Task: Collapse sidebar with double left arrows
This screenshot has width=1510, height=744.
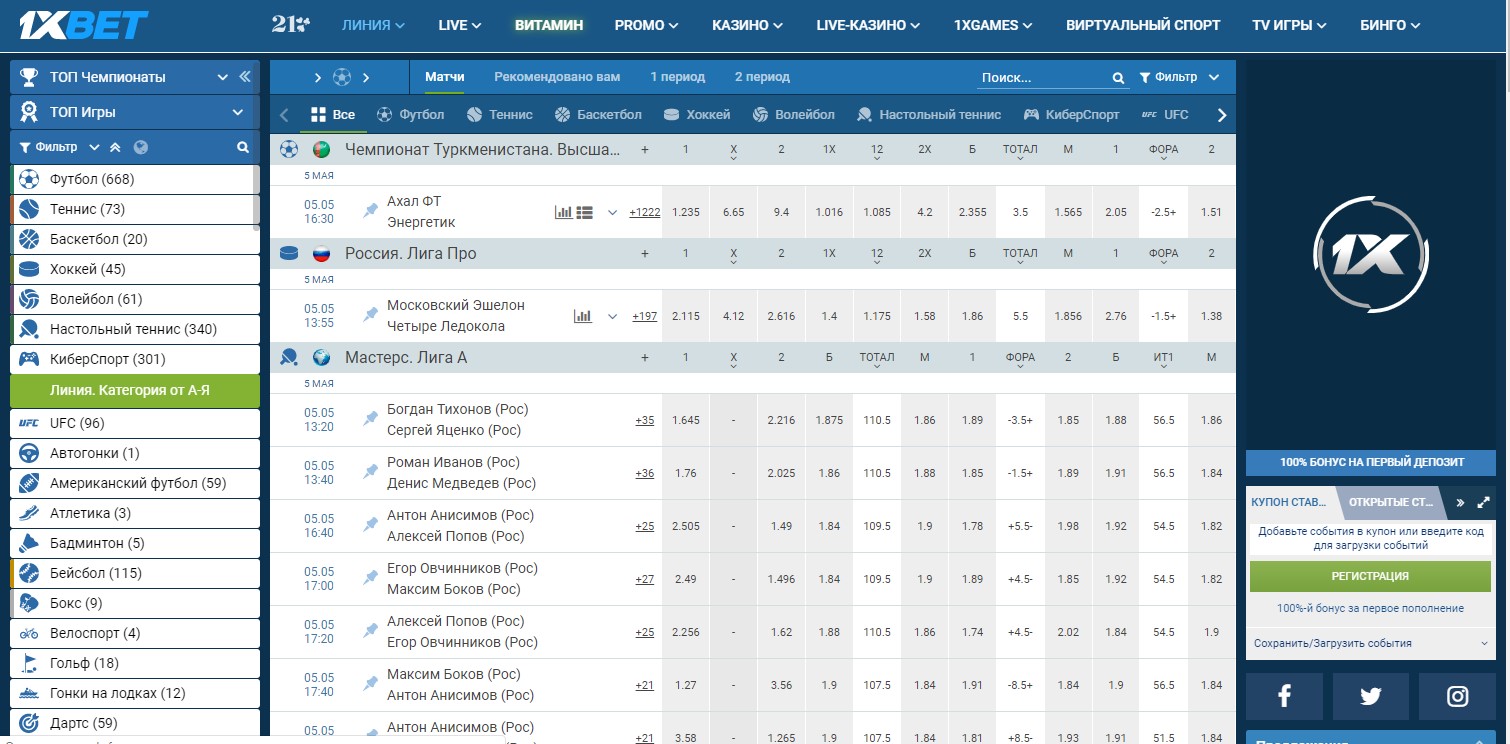Action: [x=245, y=77]
